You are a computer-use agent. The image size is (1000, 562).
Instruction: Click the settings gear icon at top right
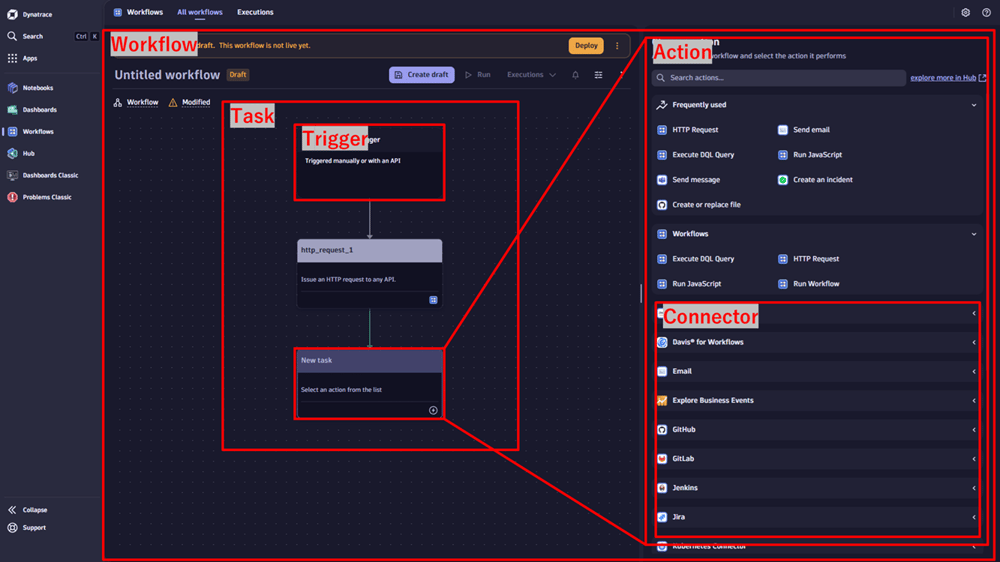point(965,13)
